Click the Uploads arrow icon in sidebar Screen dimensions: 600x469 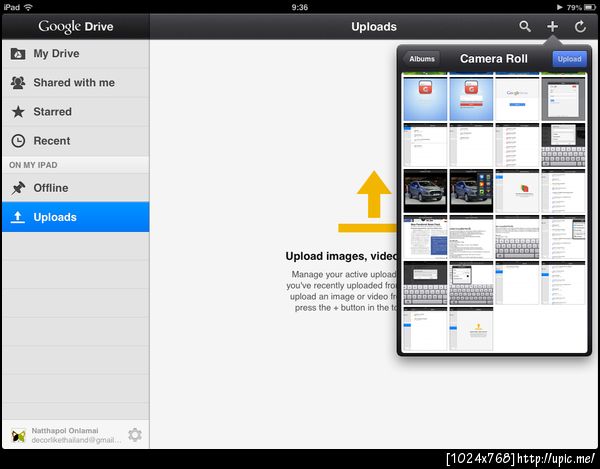[17, 217]
